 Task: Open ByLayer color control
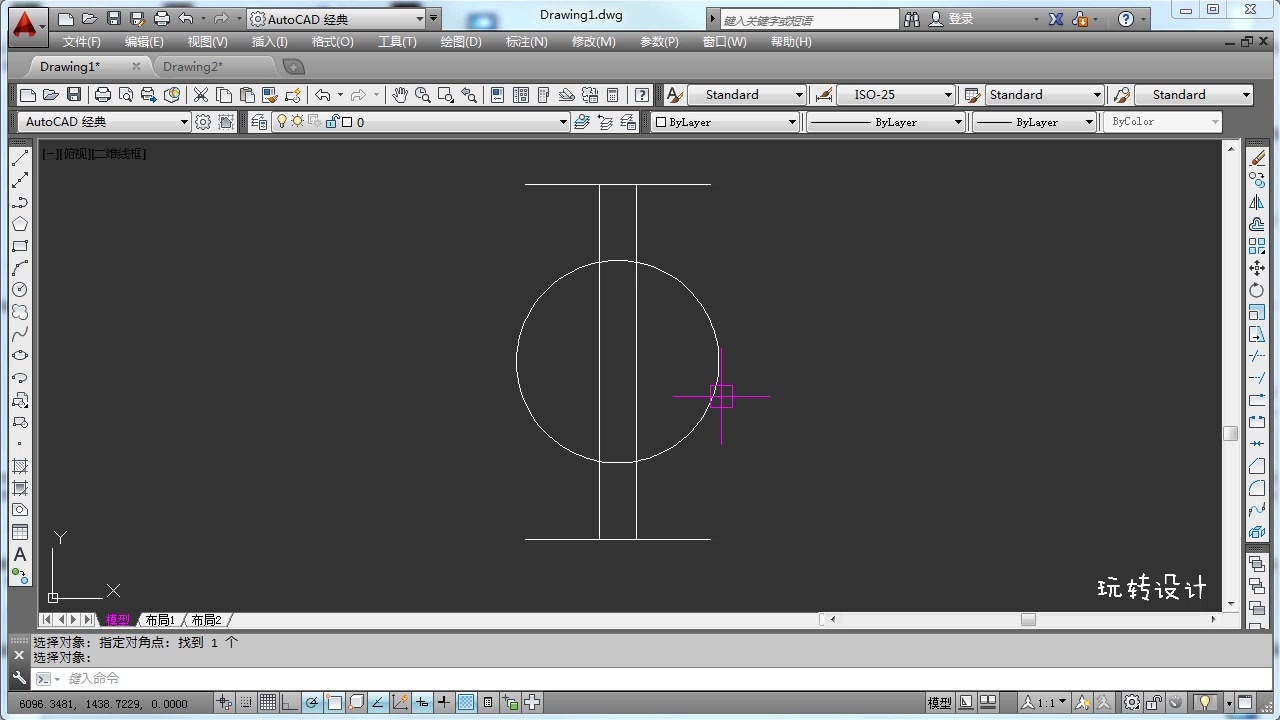pos(726,122)
